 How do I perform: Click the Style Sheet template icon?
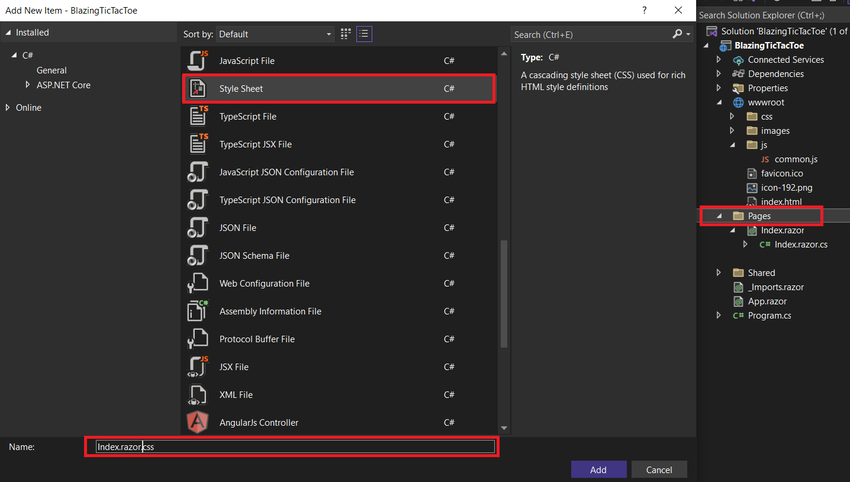tap(197, 88)
